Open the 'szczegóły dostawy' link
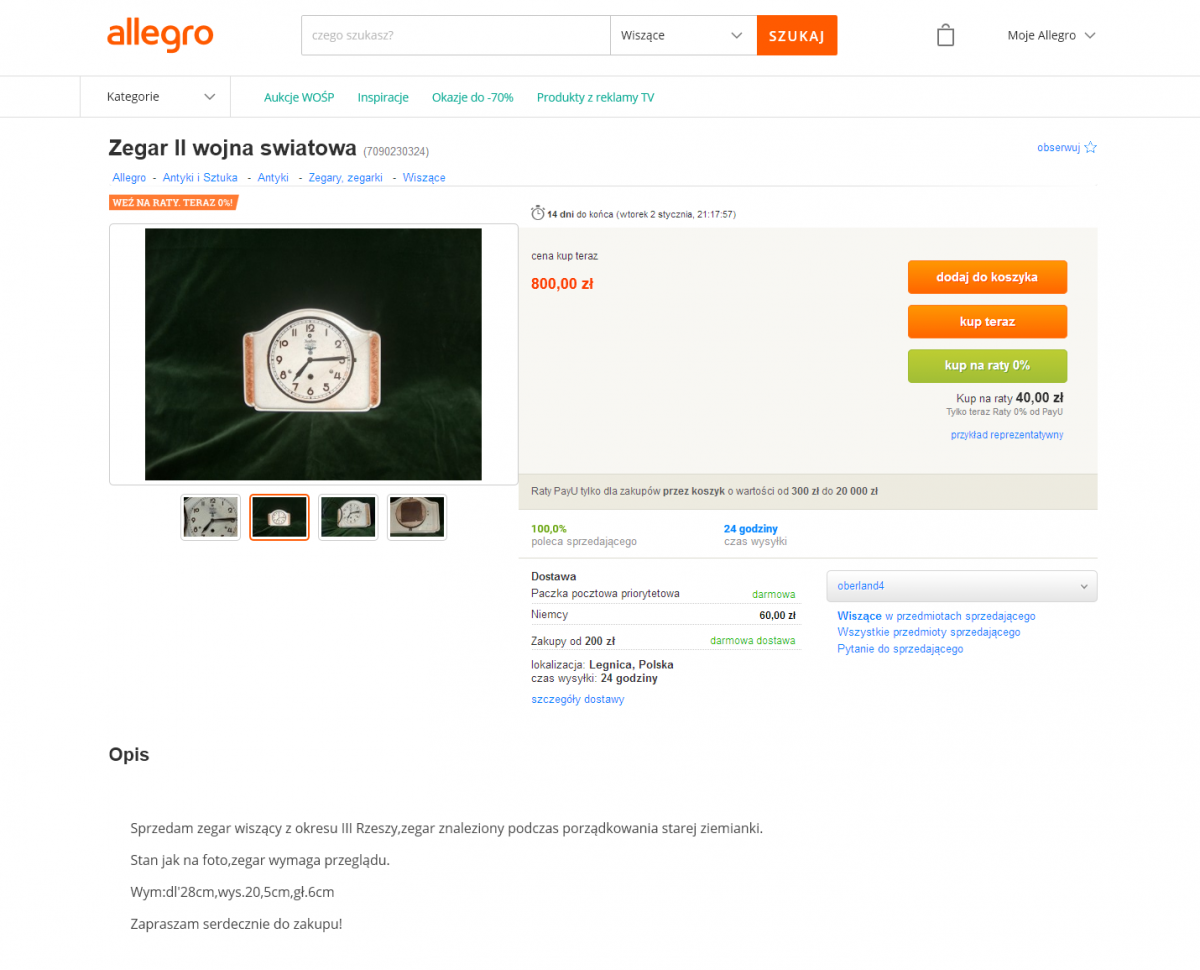The width and height of the screenshot is (1200, 970). point(578,699)
